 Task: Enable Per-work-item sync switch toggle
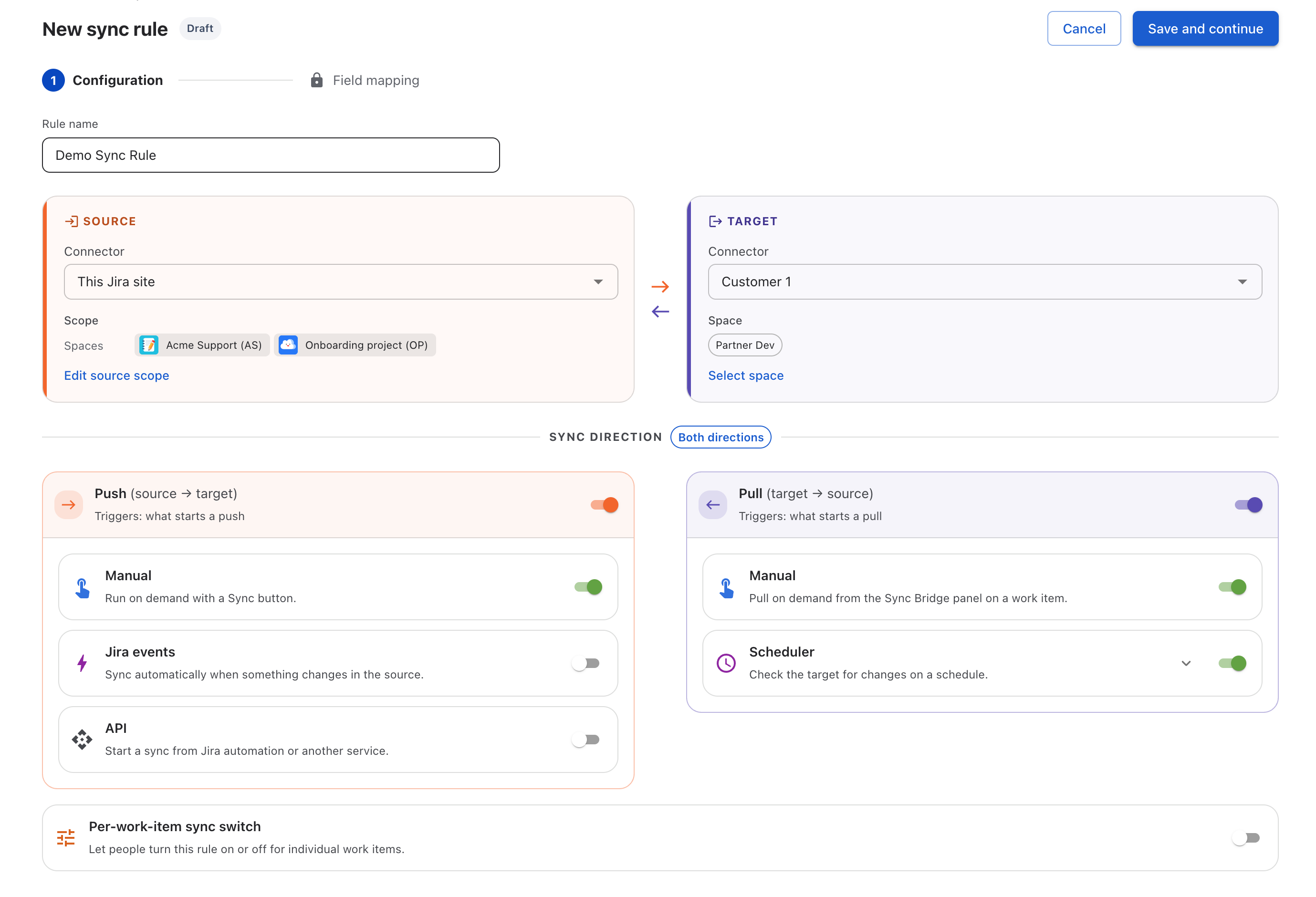point(1246,837)
